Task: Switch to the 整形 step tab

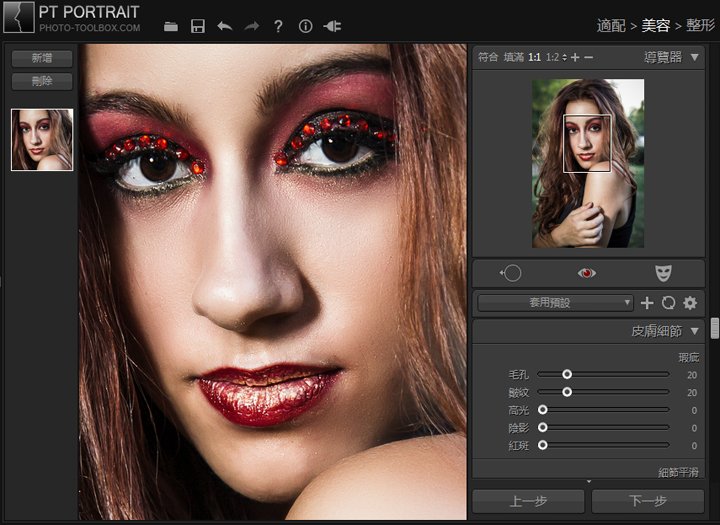Action: click(x=700, y=25)
